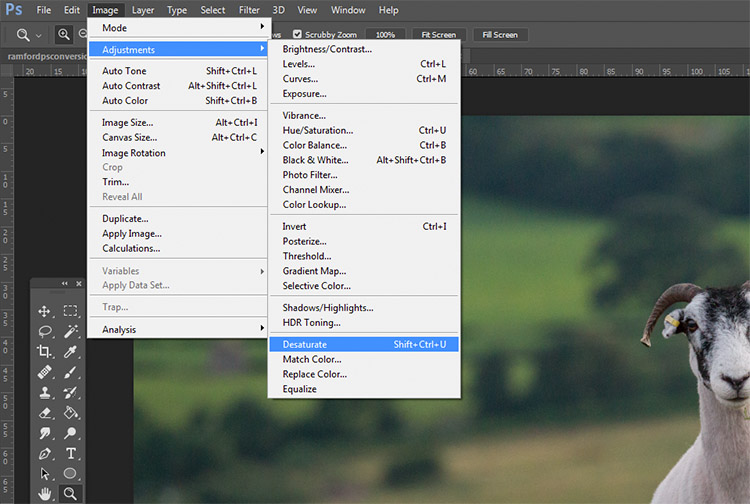Open the Filter menu

[x=249, y=10]
